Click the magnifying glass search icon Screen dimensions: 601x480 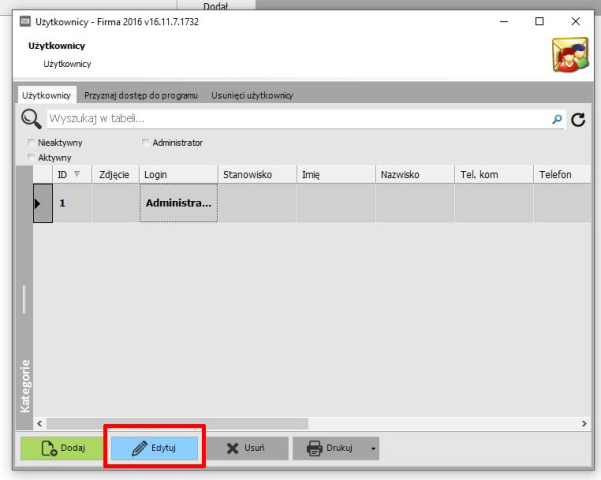click(31, 118)
